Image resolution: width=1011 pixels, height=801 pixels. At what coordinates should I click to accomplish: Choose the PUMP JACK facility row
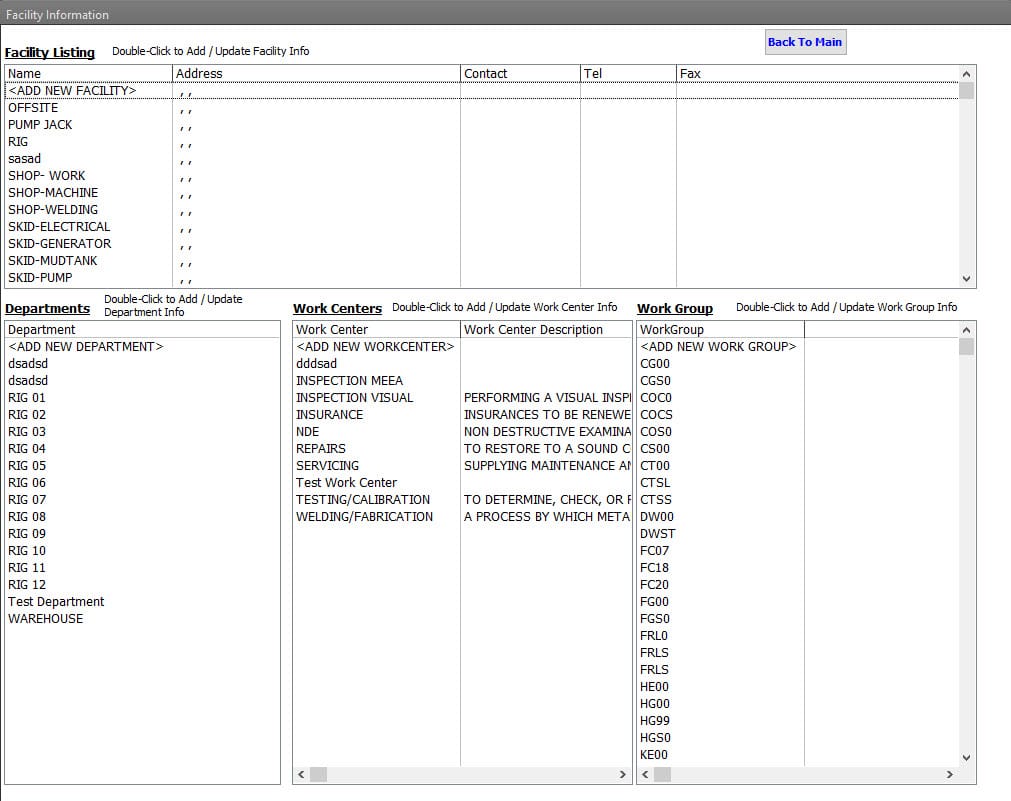click(x=482, y=124)
